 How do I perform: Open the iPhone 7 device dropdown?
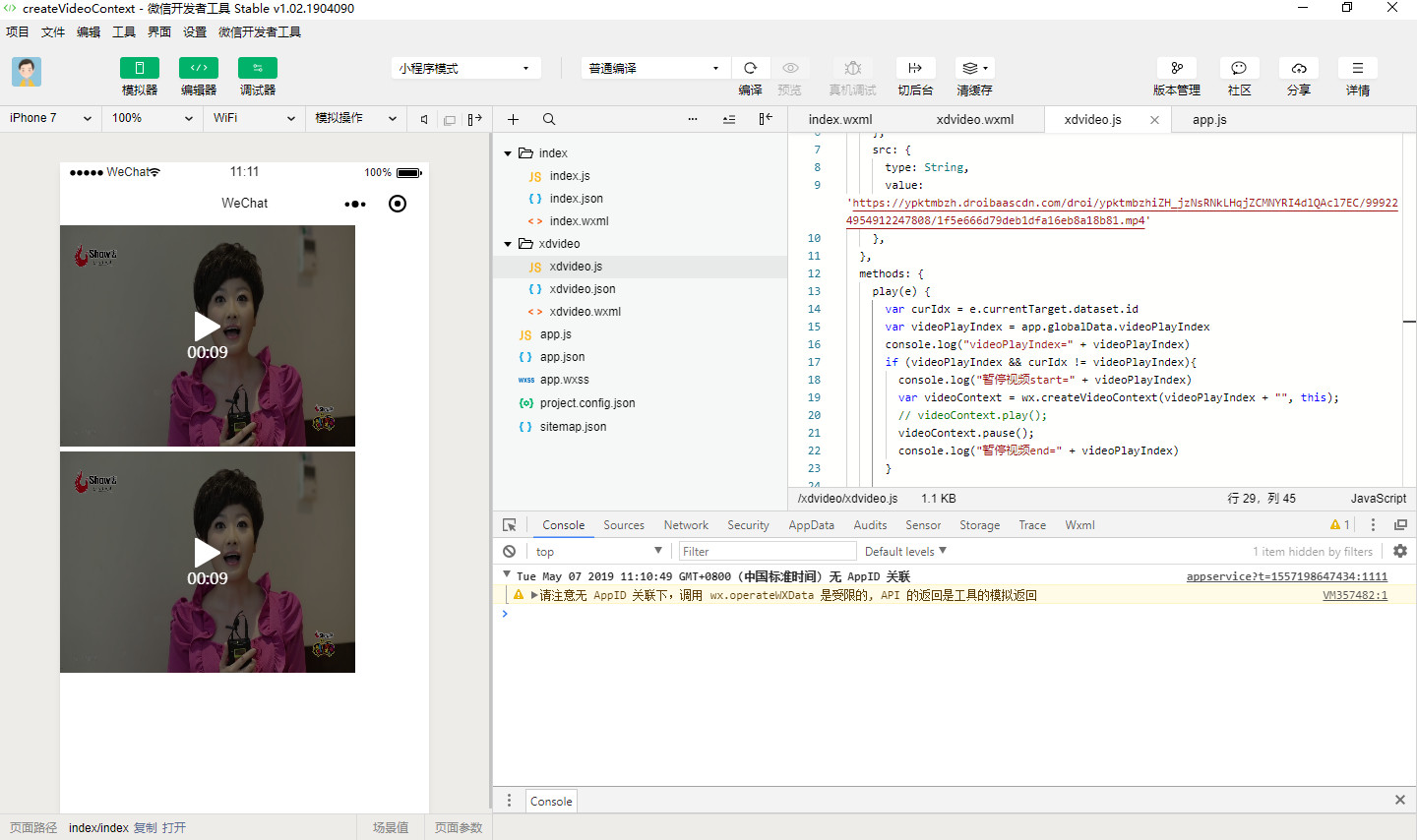point(50,118)
